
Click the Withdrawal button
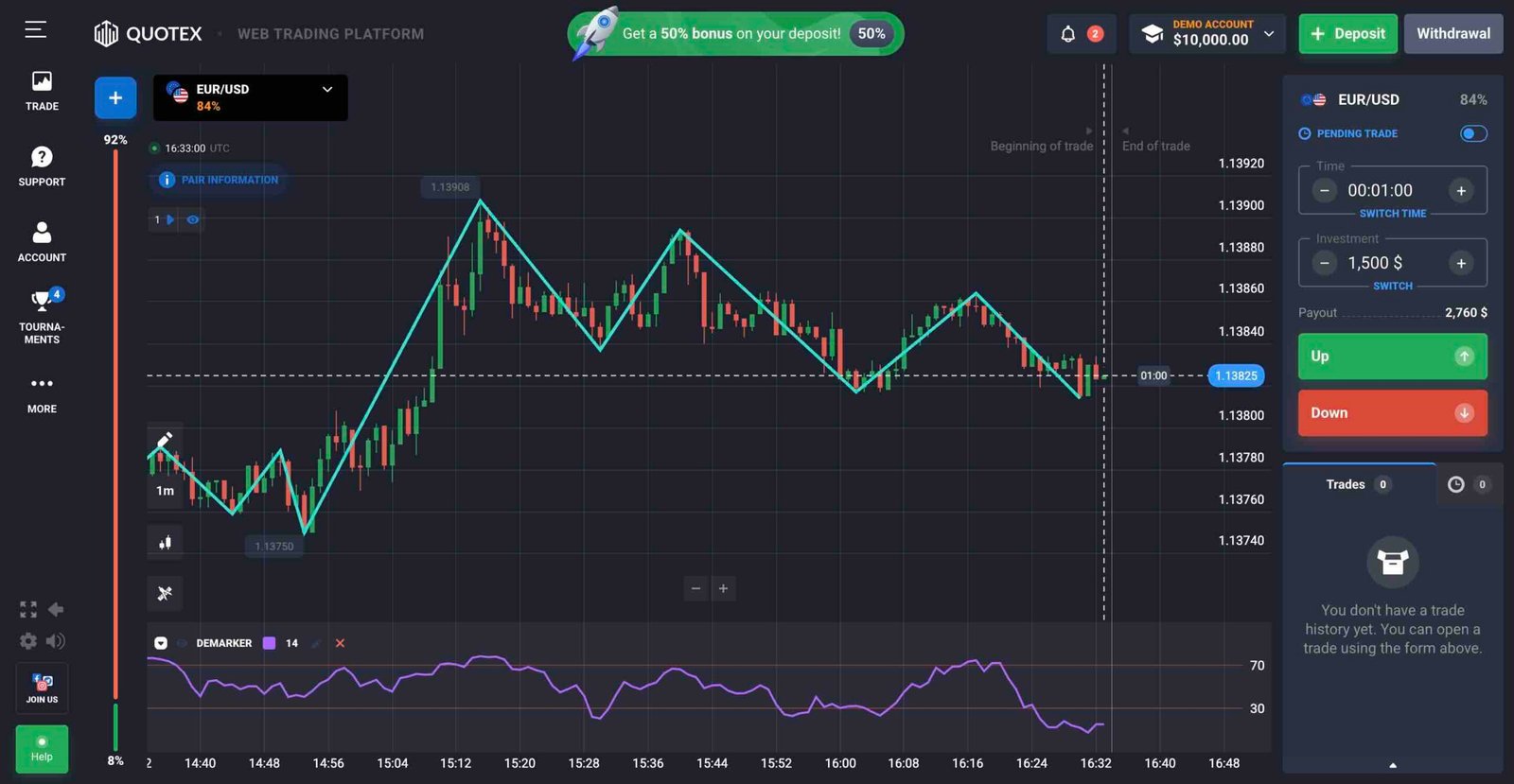click(1453, 34)
